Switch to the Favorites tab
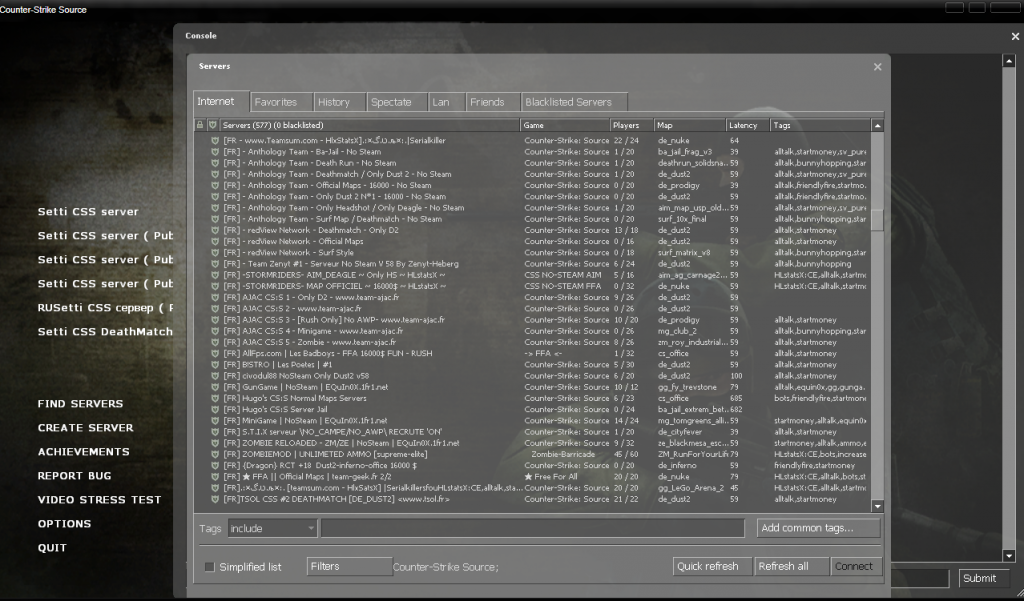The image size is (1024, 601). coord(281,102)
